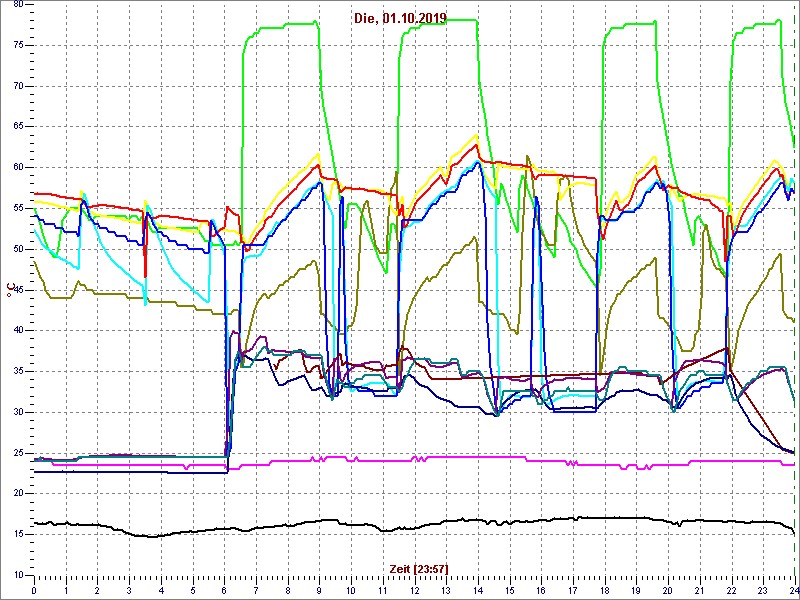Click hour 17 on the time axis

point(572,590)
